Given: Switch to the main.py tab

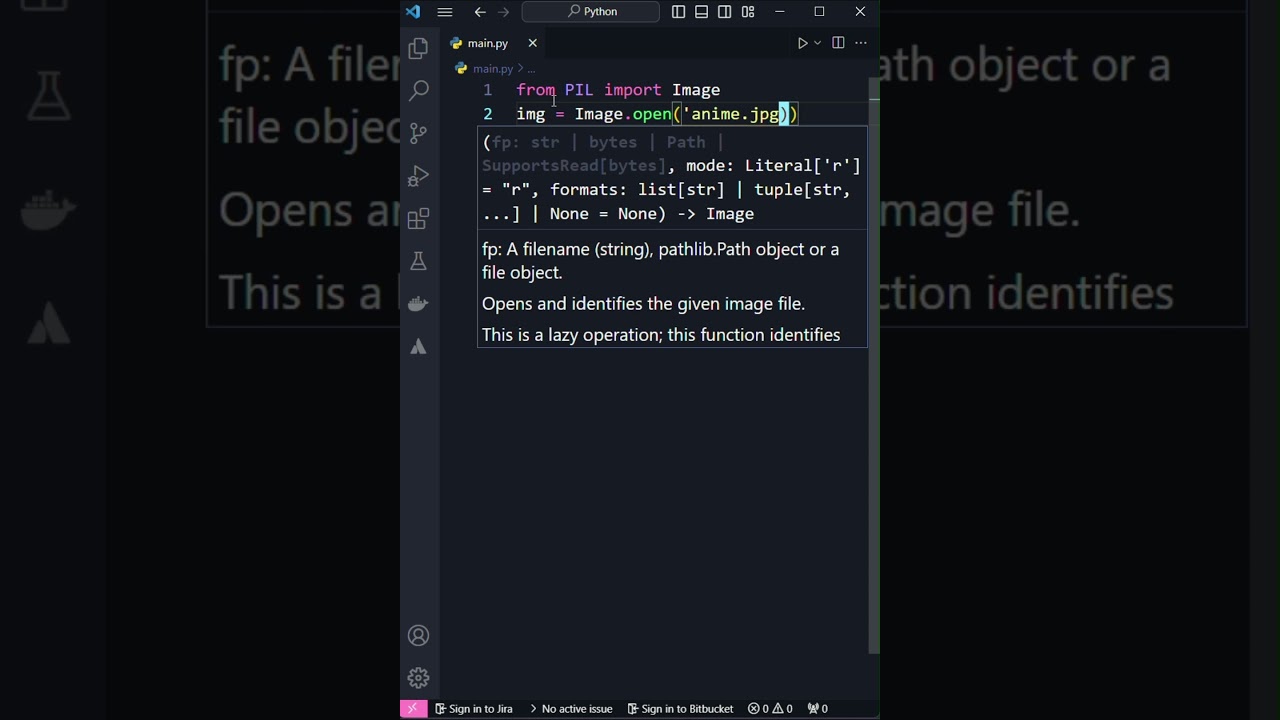Looking at the screenshot, I should tap(487, 43).
